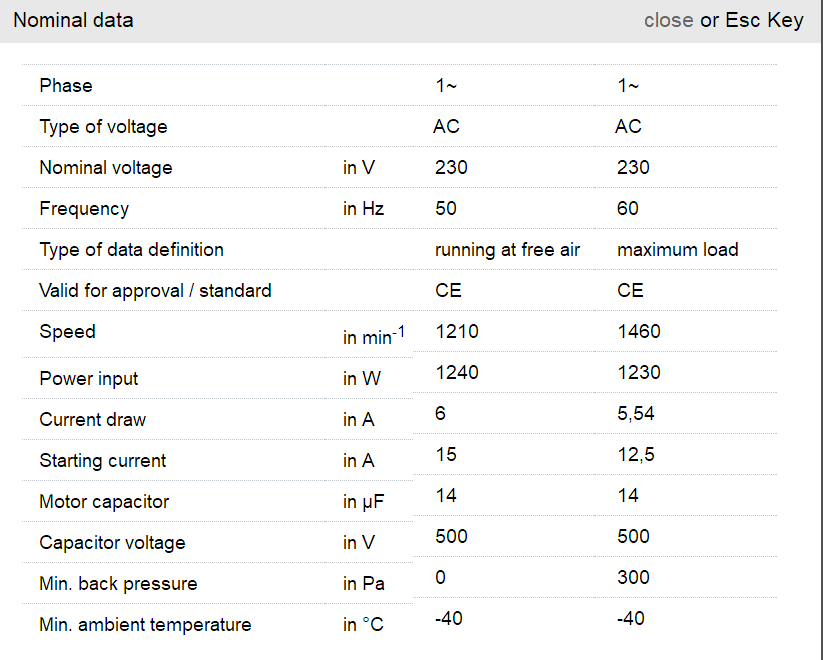
Task: Select the "Nominal voltage" row label
Action: [105, 168]
